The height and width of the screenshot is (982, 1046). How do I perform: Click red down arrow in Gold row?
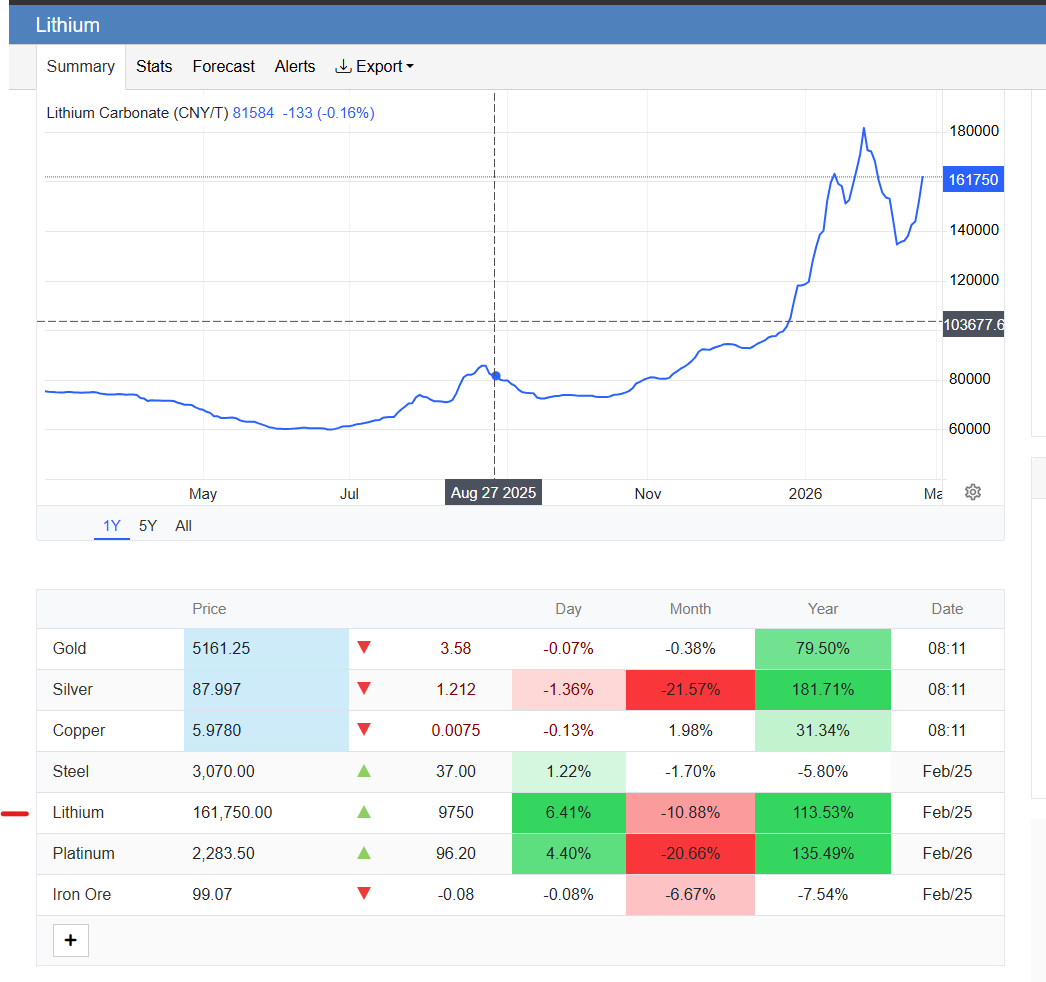[364, 648]
